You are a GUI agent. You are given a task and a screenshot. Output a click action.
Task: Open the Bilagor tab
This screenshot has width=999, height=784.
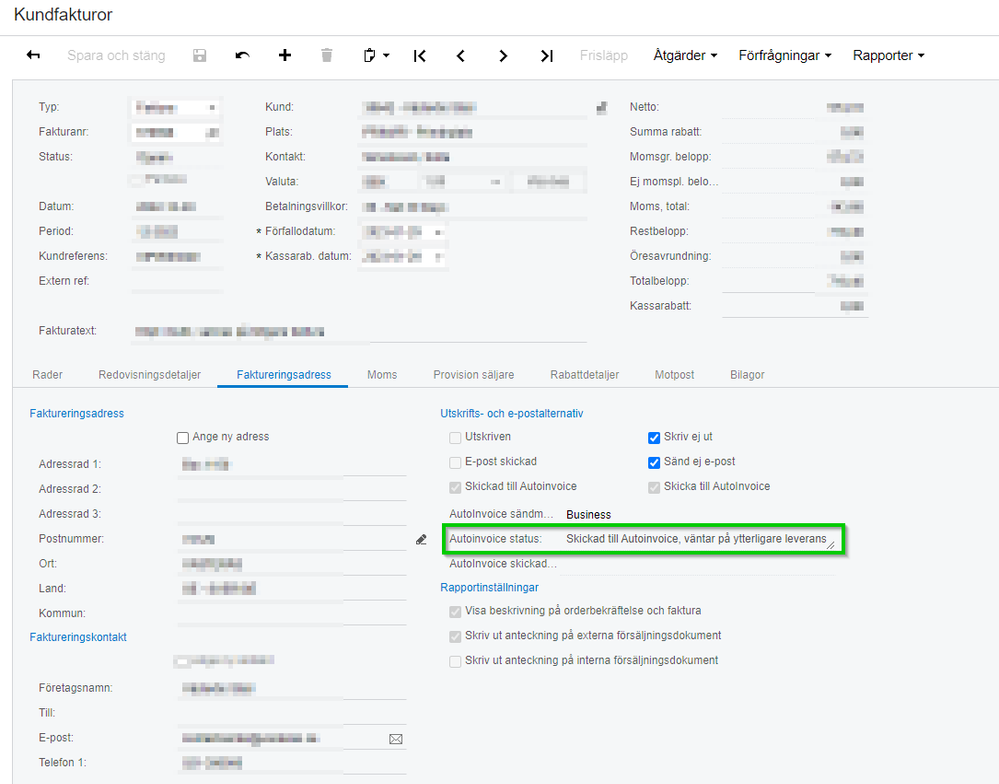coord(747,374)
